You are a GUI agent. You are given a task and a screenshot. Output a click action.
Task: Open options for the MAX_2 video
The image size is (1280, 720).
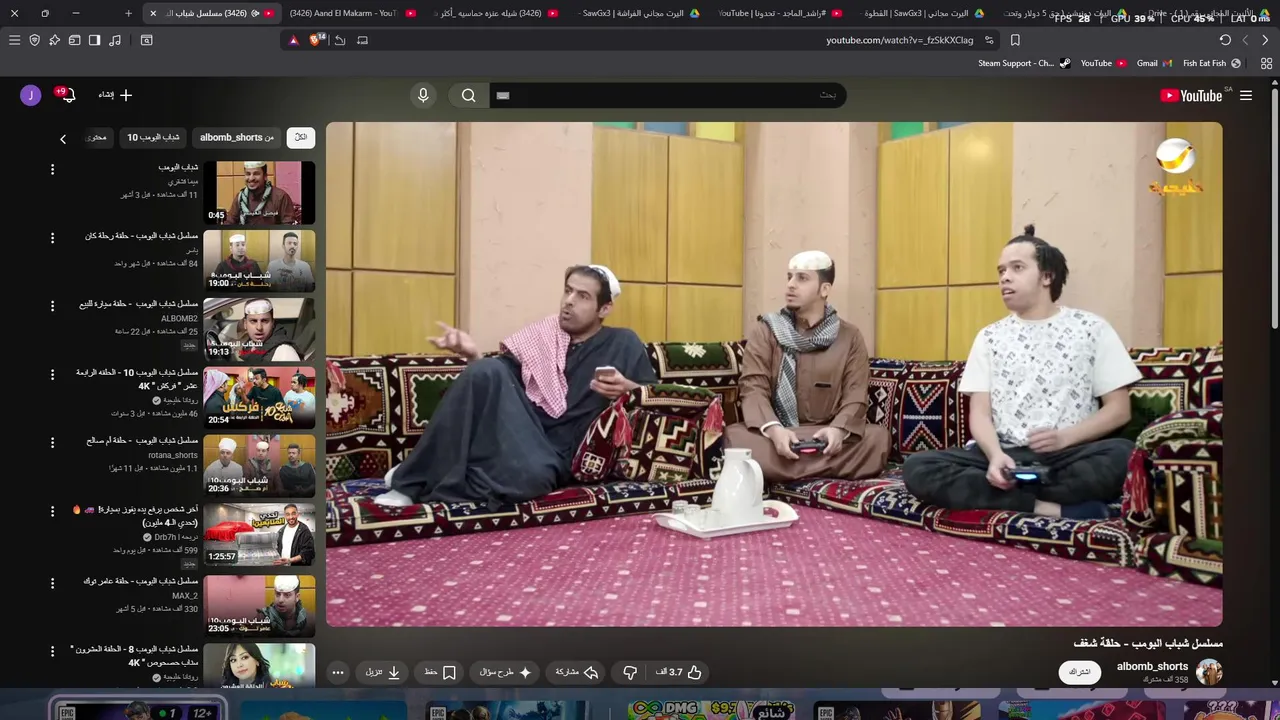click(53, 583)
